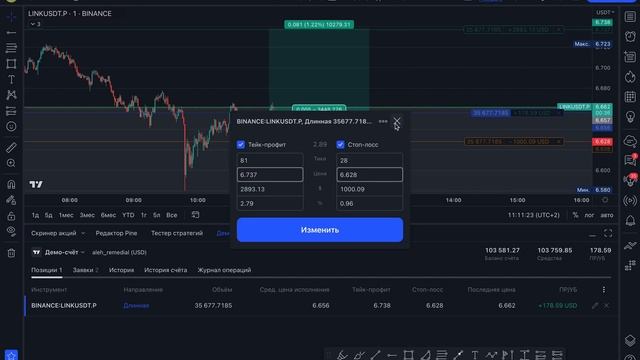Viewport: 640px width, 360px height.
Task: Minimize the bottom trading panel
Action: [x=592, y=236]
